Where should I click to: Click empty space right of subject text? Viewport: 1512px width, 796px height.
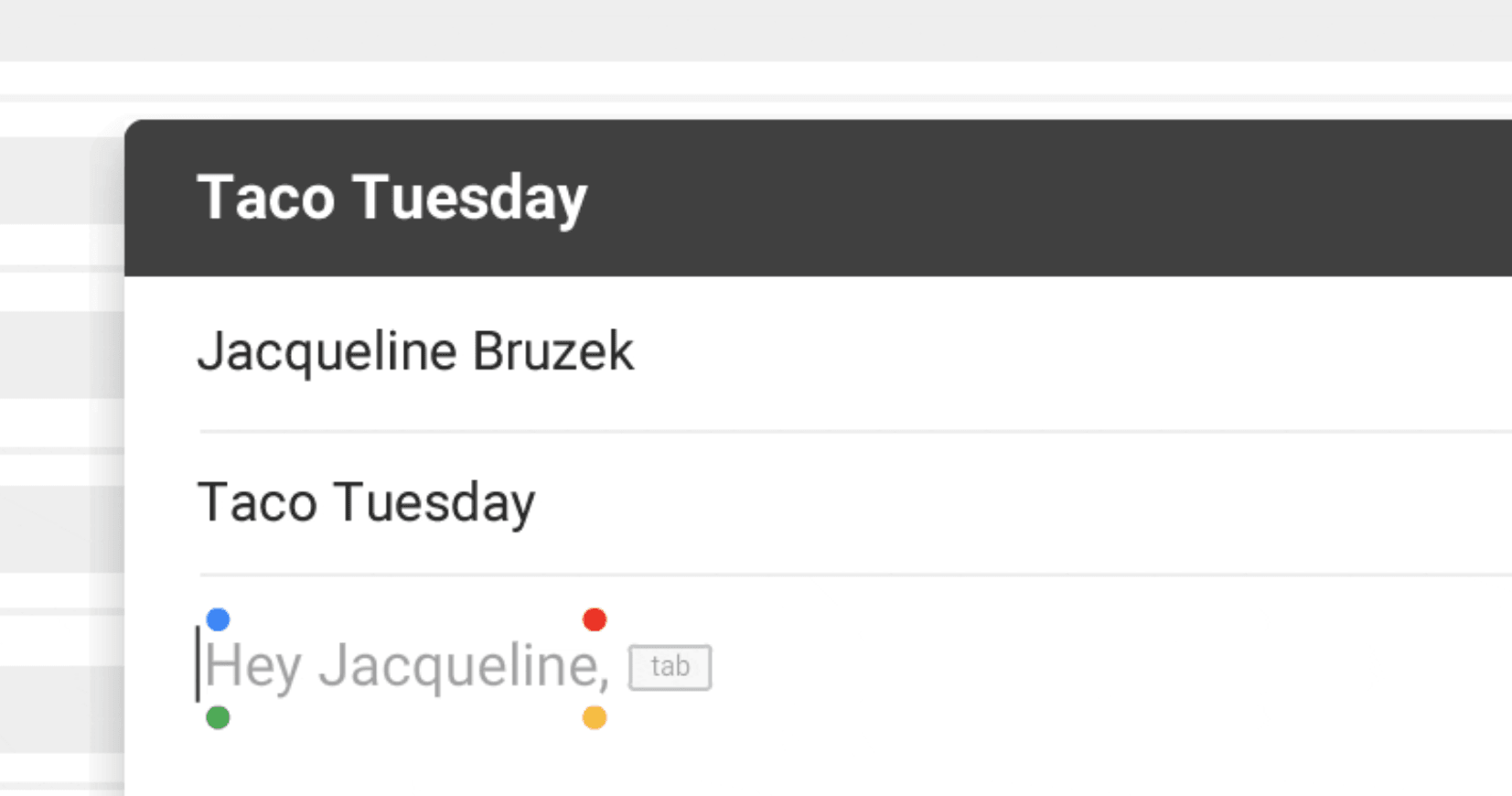[1006, 502]
